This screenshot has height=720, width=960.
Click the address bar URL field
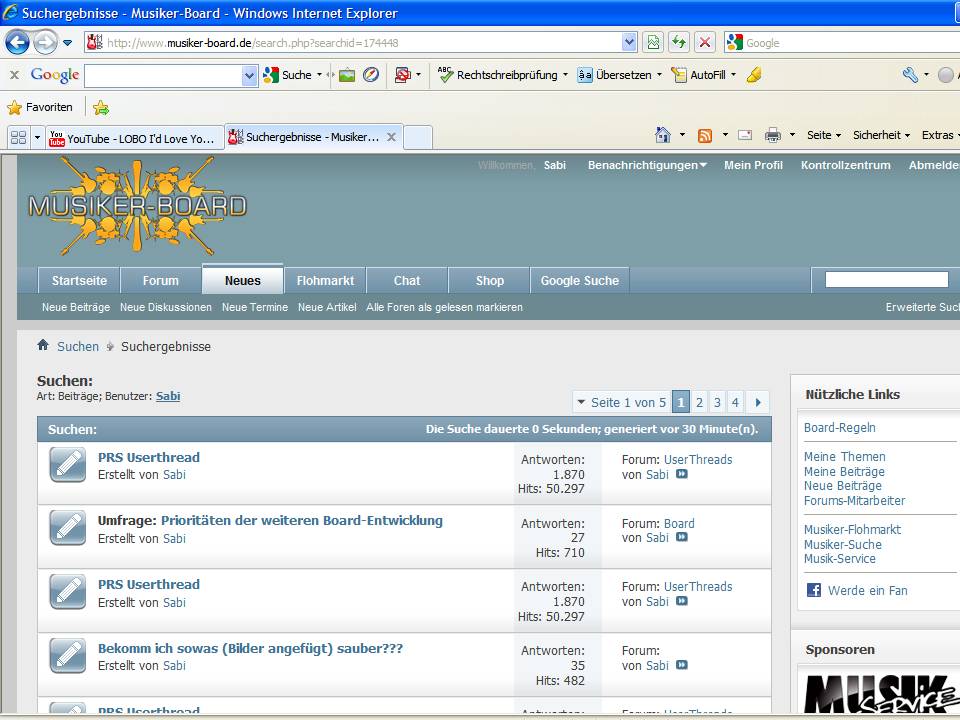pos(362,43)
